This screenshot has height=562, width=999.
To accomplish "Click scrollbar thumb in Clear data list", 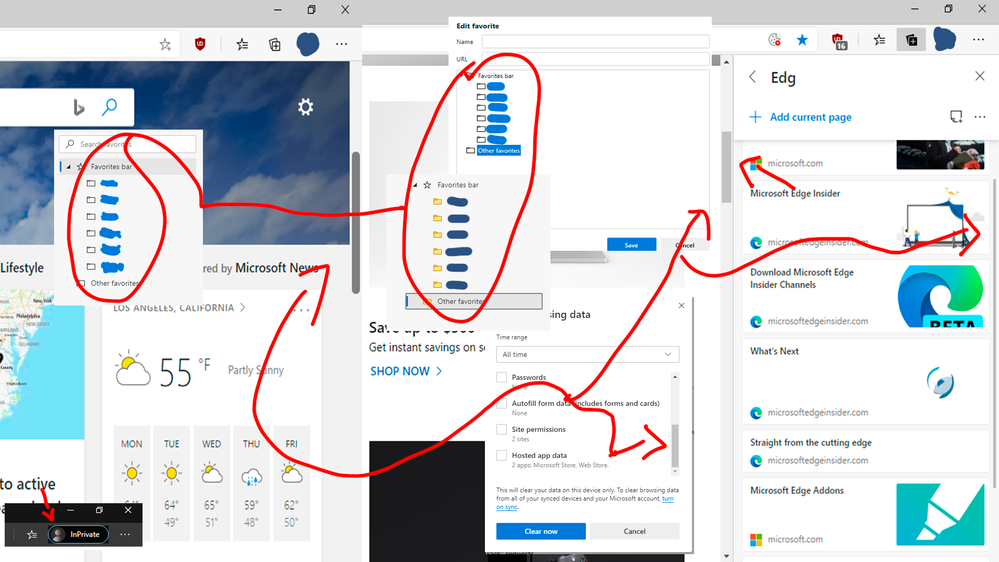I will point(675,446).
